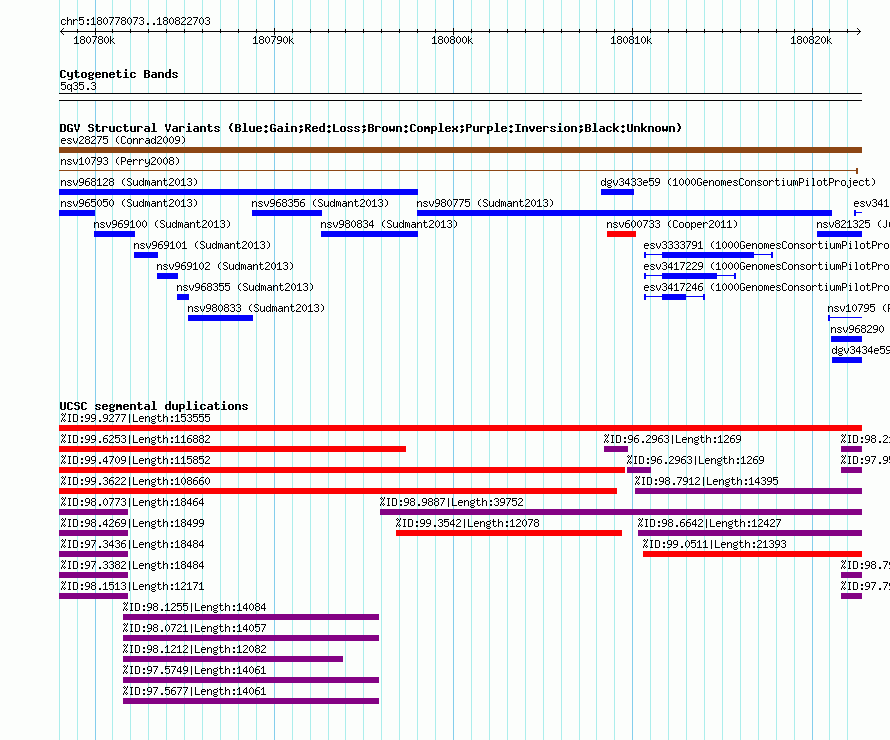Click the esv28275 (Conrad2009) brown variant bar
Image resolution: width=890 pixels, height=740 pixels.
[x=460, y=150]
